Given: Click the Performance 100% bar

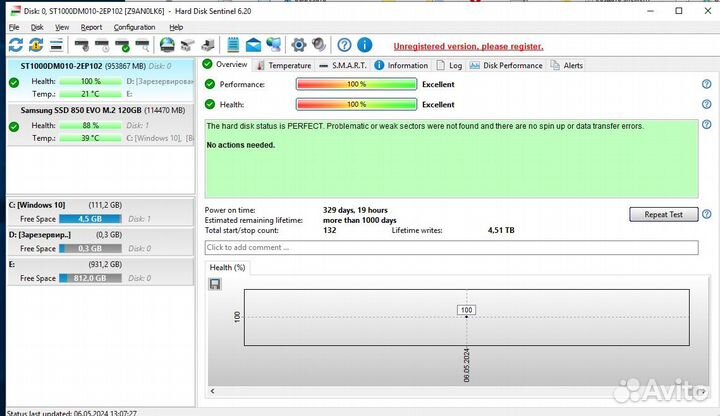Looking at the screenshot, I should [356, 84].
